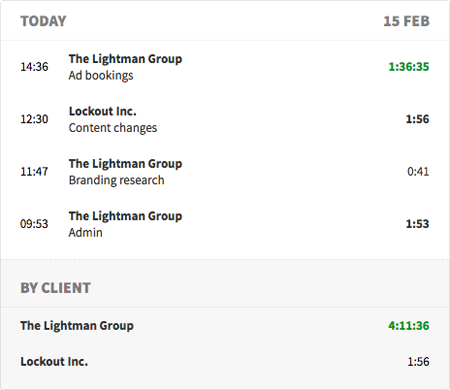Click the 4:11:36 client total
This screenshot has height=390, width=450.
[x=409, y=326]
